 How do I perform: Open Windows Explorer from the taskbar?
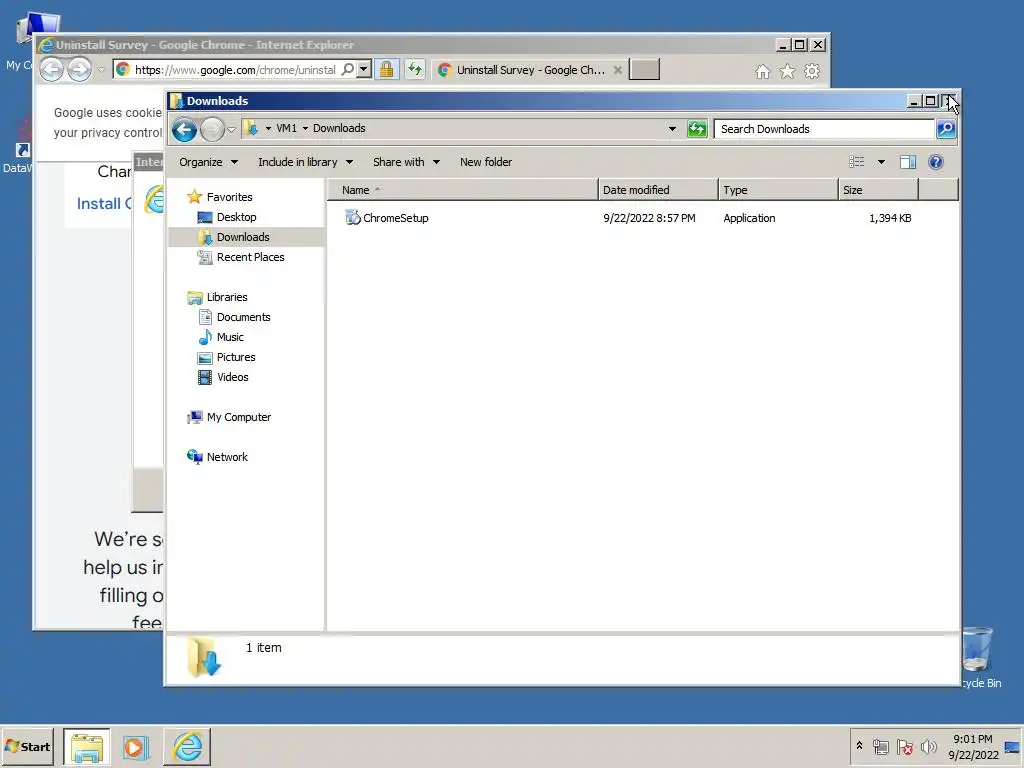click(87, 746)
